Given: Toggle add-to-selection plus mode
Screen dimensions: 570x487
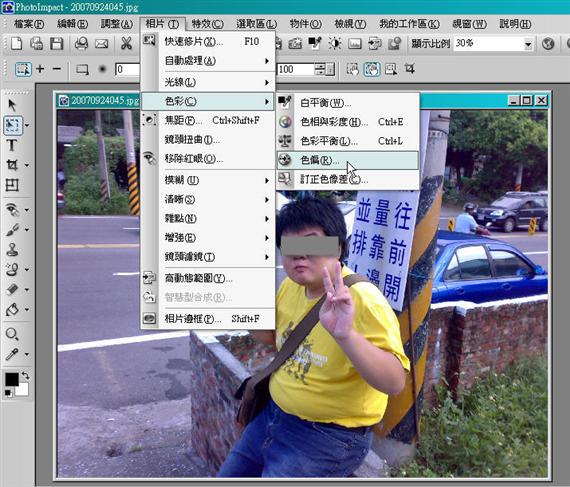Looking at the screenshot, I should (40, 69).
